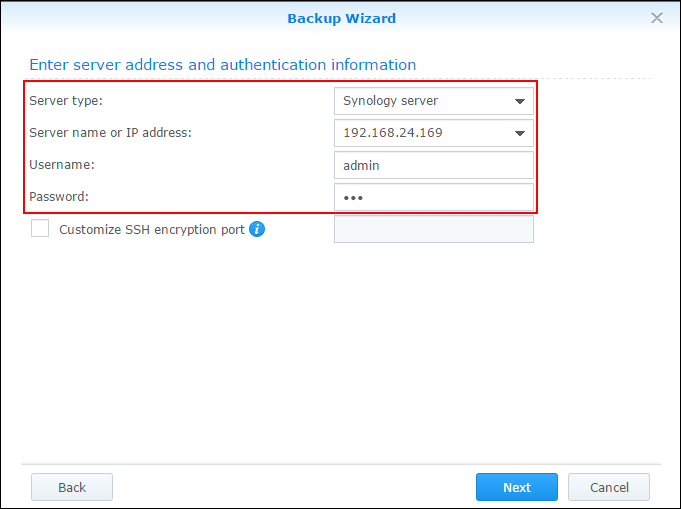Click the info icon beside SSH encryption port
This screenshot has width=681, height=509.
[257, 229]
